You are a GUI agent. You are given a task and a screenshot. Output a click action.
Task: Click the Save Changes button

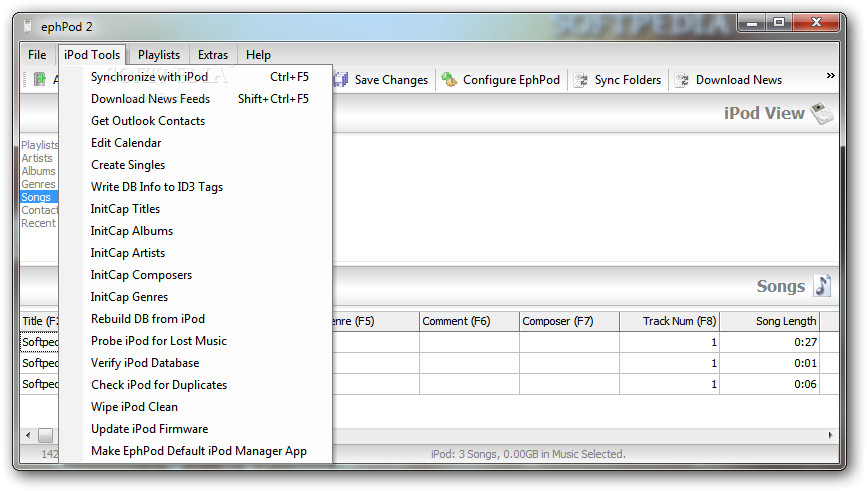[382, 80]
